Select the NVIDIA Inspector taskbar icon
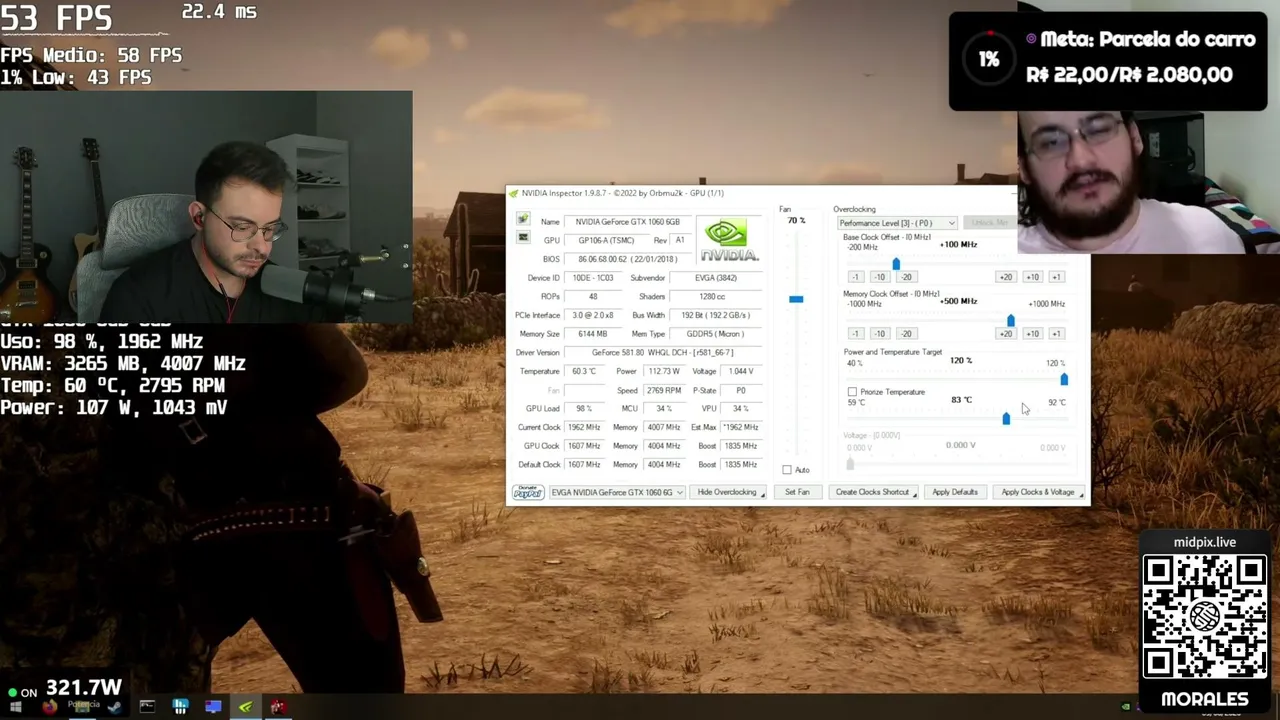 click(x=245, y=708)
